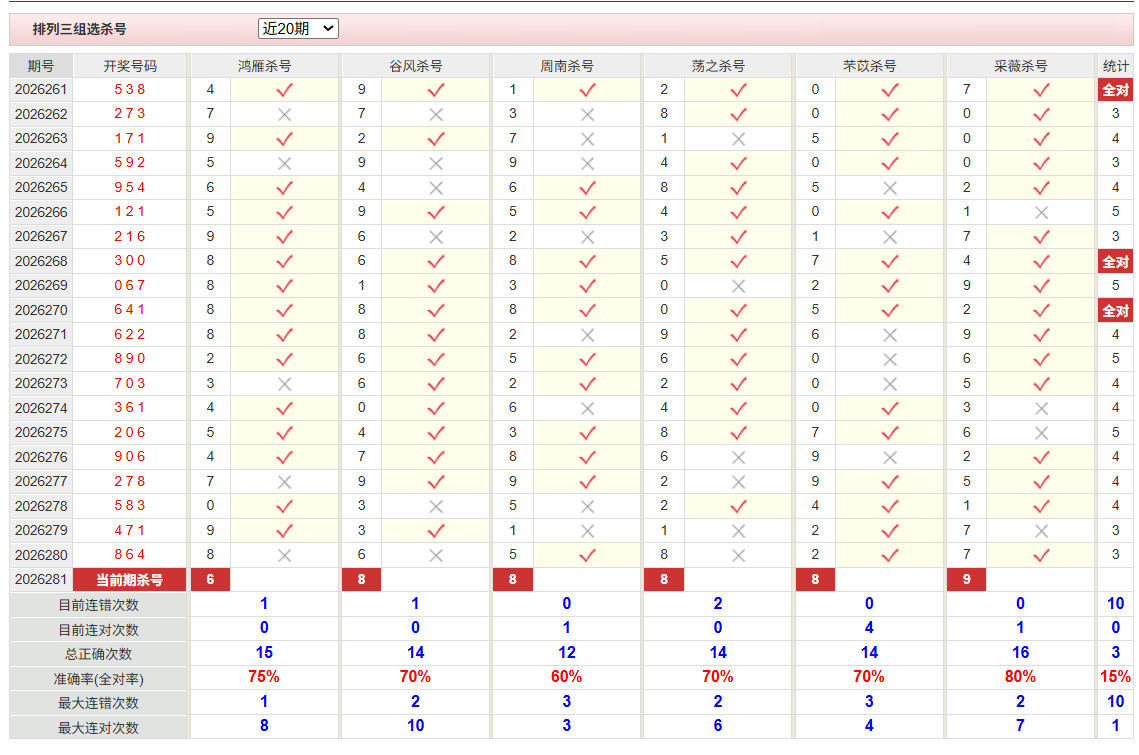
Task: Click the 80% accuracy value
Action: point(1020,677)
